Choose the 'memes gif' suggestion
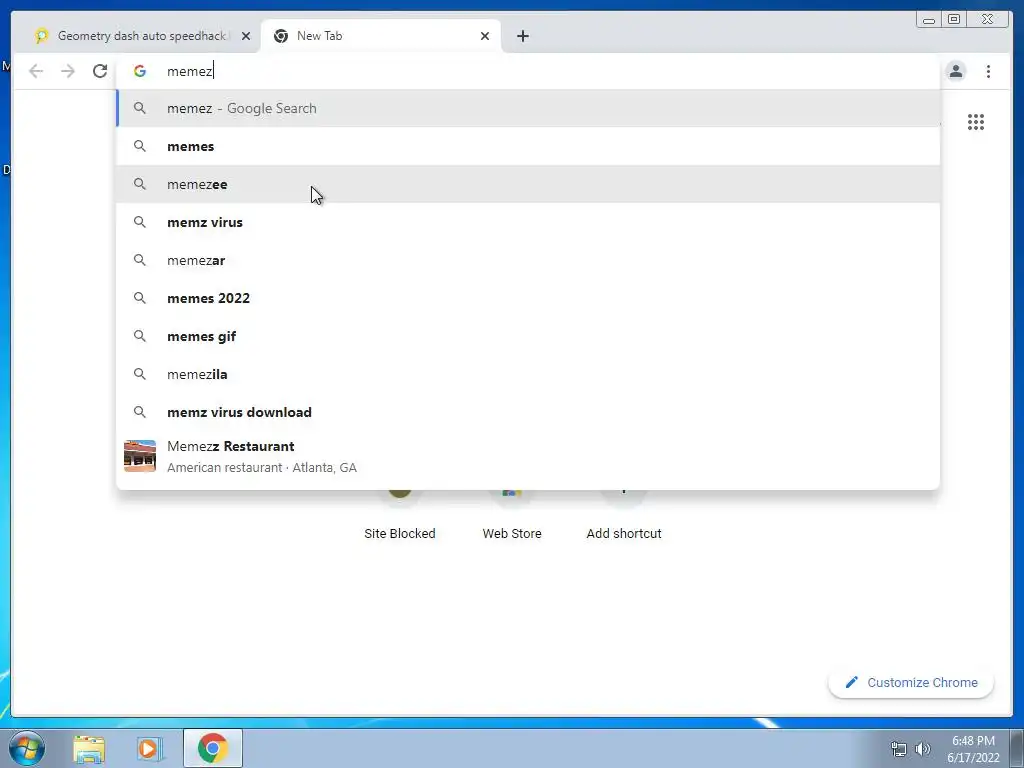The width and height of the screenshot is (1024, 768). [x=528, y=336]
